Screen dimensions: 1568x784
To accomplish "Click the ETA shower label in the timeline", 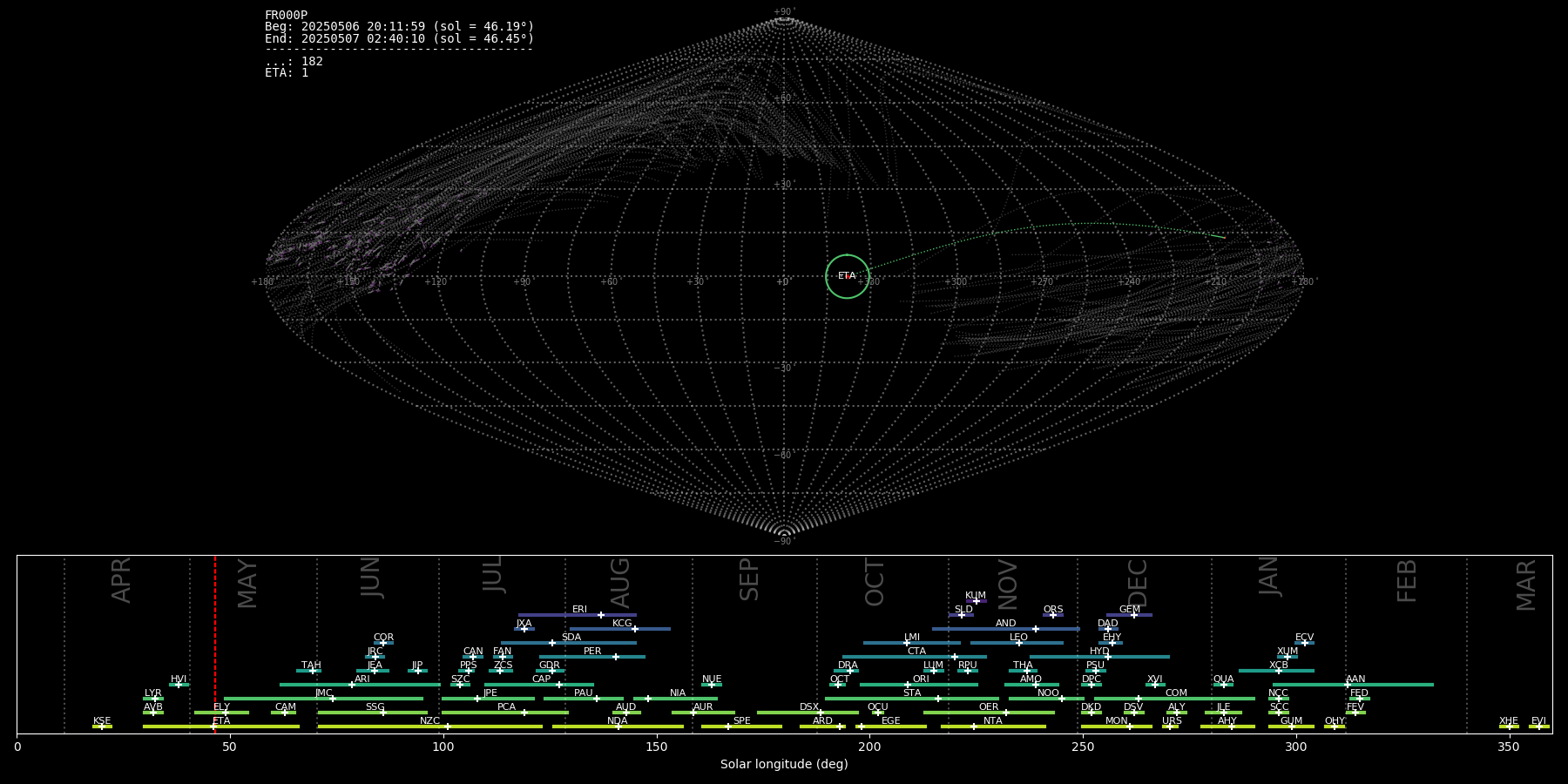I will coord(221,721).
